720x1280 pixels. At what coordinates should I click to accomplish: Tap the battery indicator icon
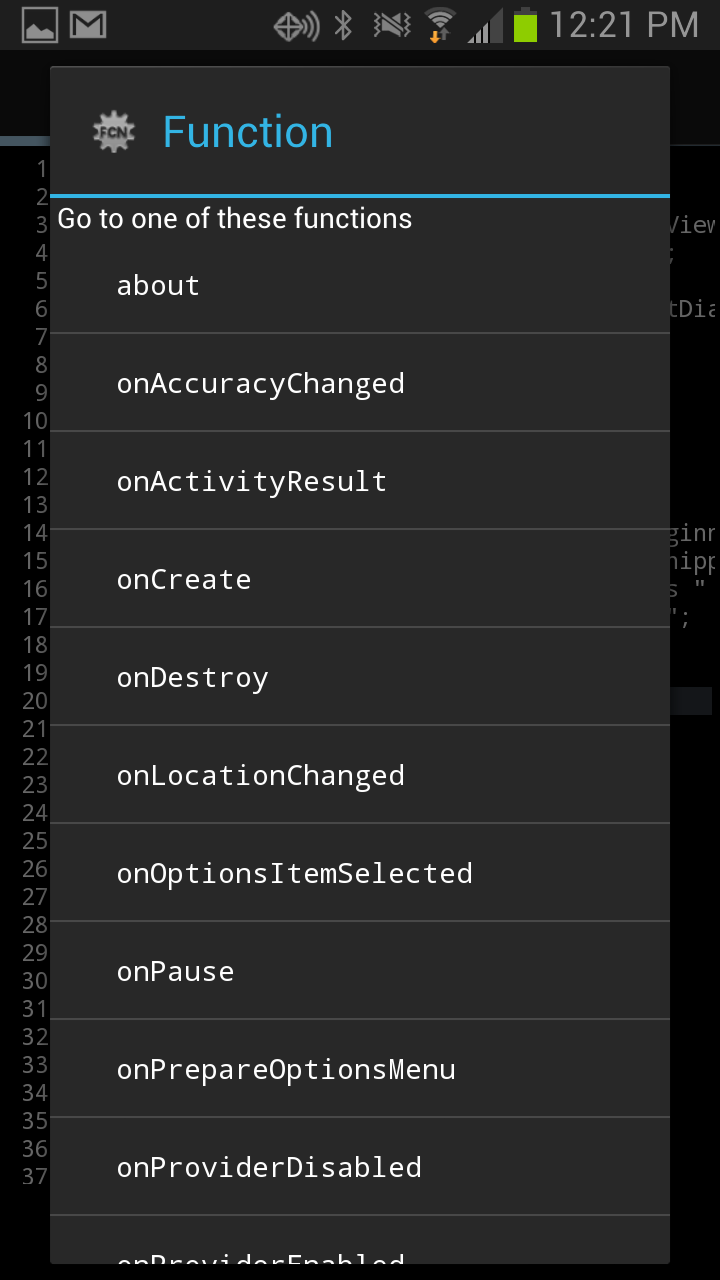(x=525, y=25)
